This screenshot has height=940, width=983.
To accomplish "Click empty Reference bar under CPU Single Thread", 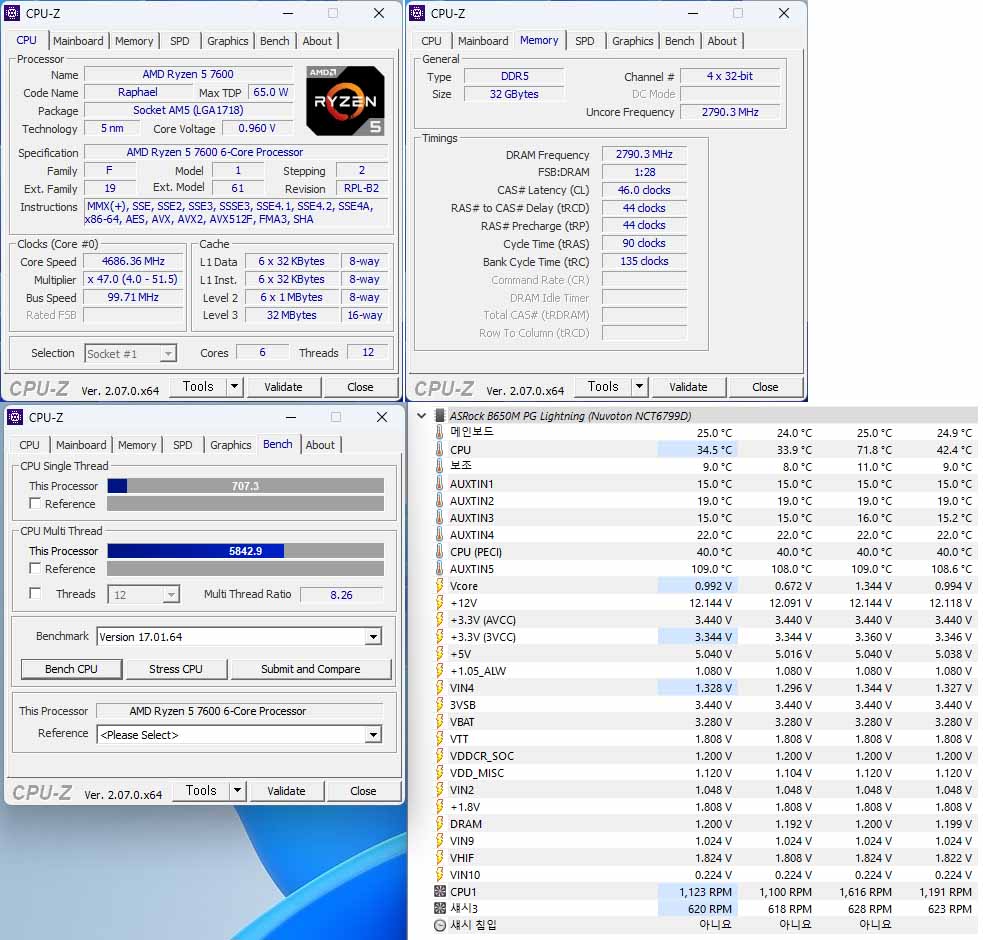I will (245, 504).
